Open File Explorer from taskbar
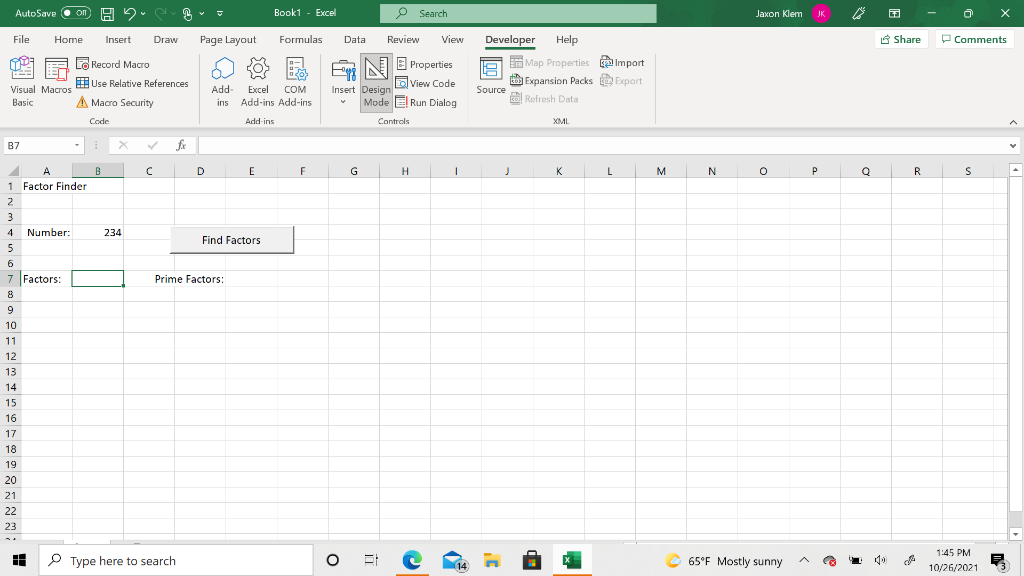 tap(492, 560)
